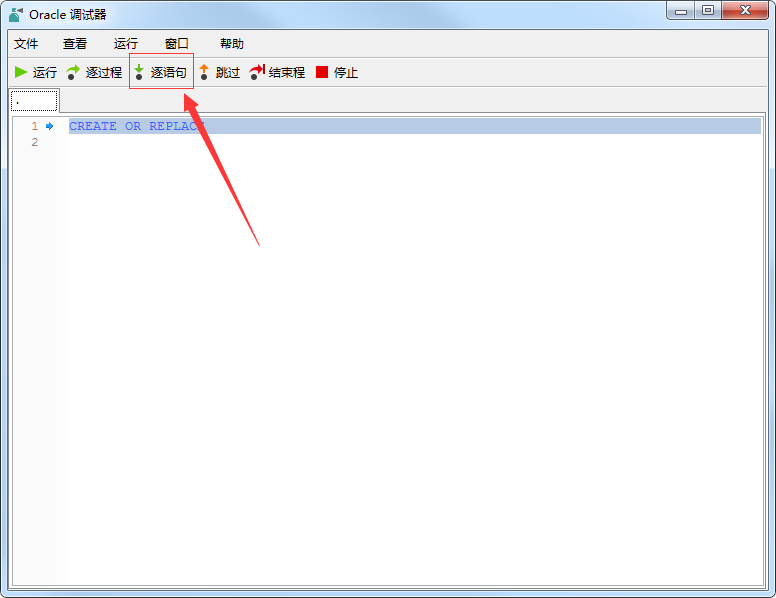Image resolution: width=776 pixels, height=598 pixels.
Task: Click the red Stop (停止) square icon
Action: (322, 72)
